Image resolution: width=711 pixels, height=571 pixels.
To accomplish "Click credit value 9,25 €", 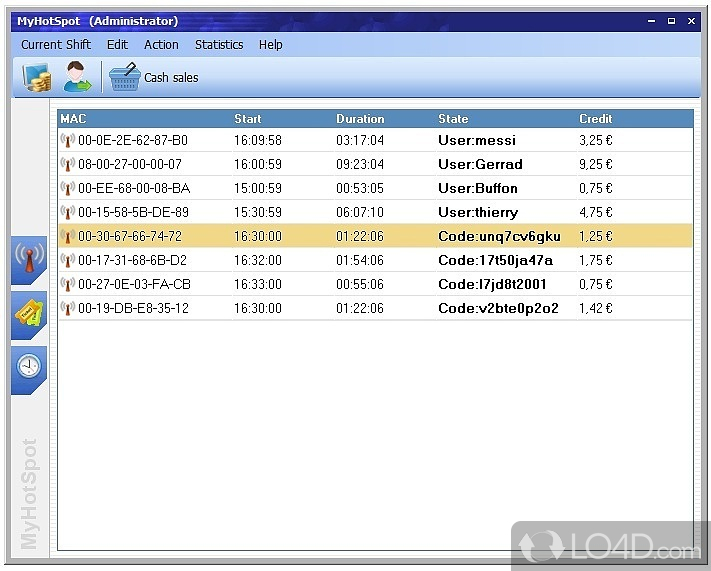I will point(595,164).
